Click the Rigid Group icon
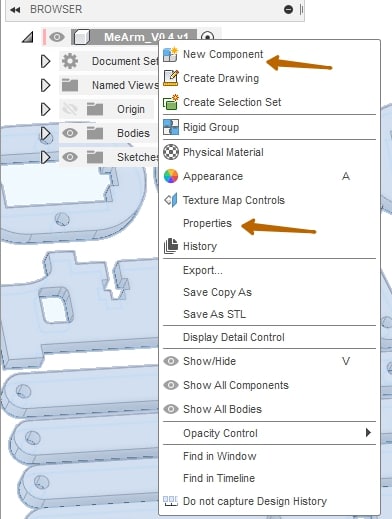The image size is (392, 519). pos(171,127)
